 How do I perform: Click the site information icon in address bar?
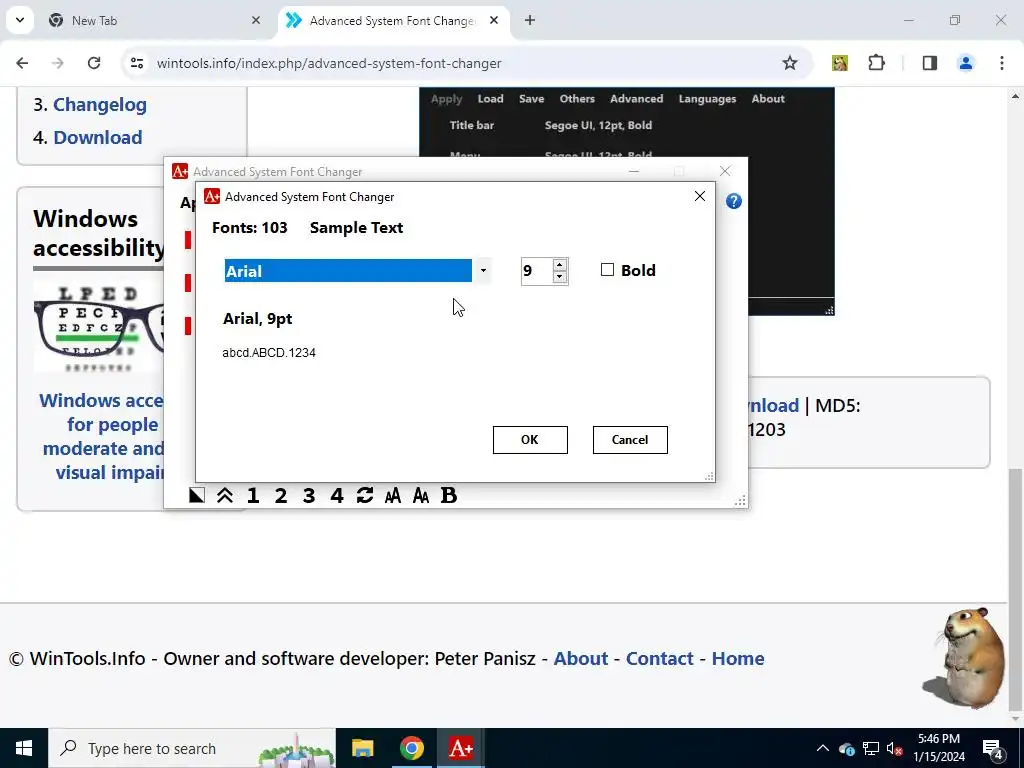coord(137,63)
